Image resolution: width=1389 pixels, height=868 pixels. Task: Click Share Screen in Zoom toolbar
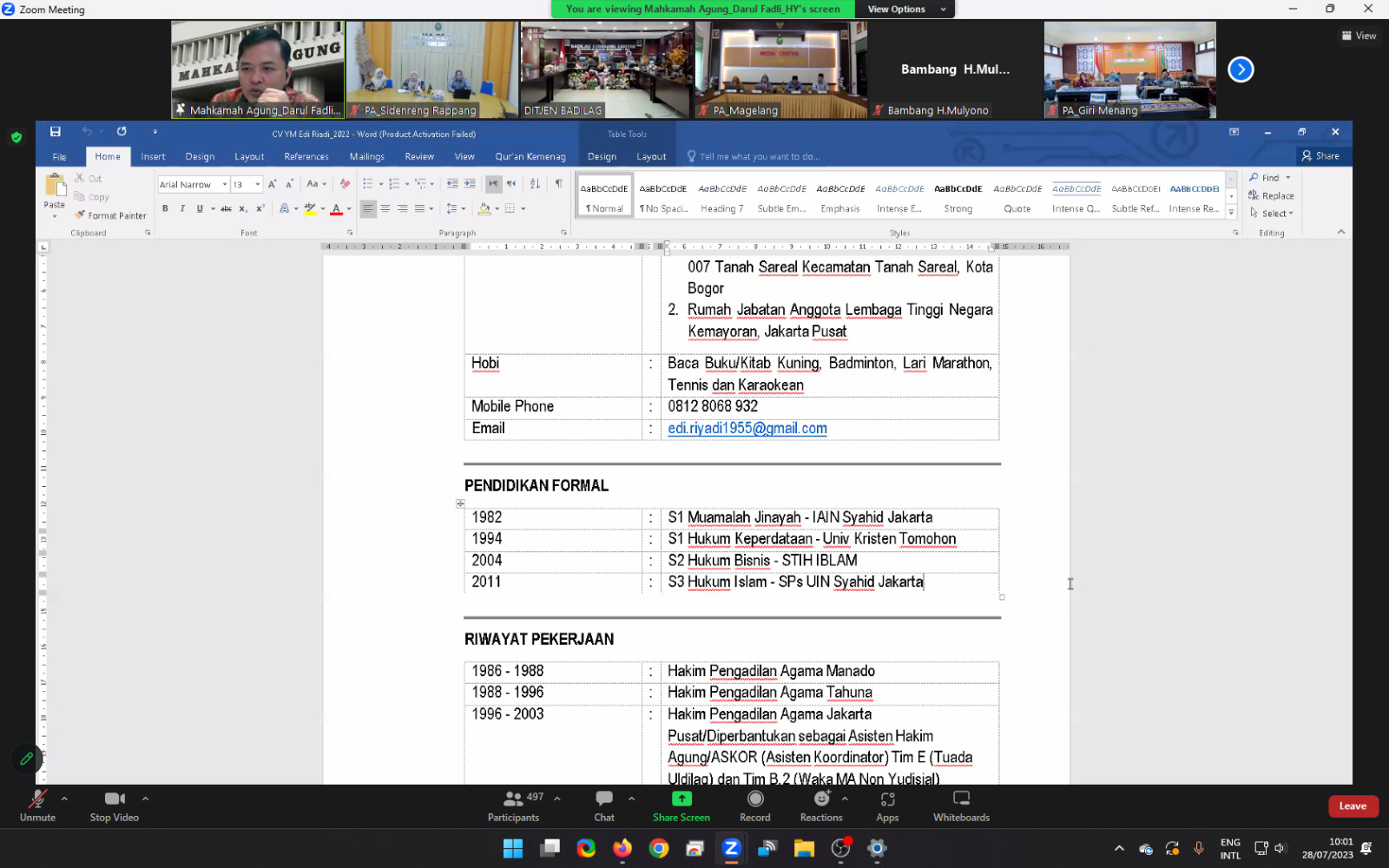coord(681,806)
